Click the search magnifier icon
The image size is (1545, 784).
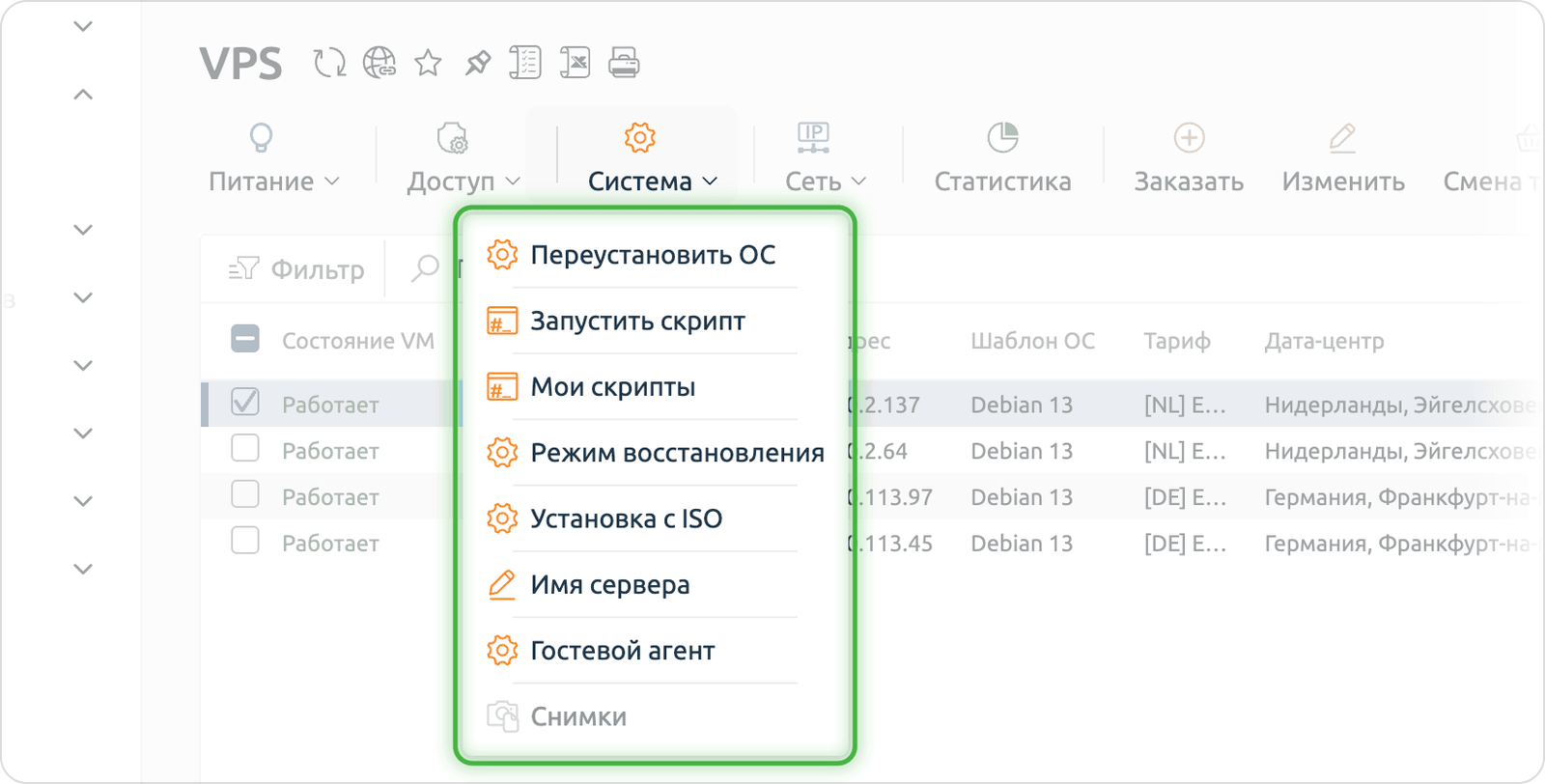pos(425,268)
